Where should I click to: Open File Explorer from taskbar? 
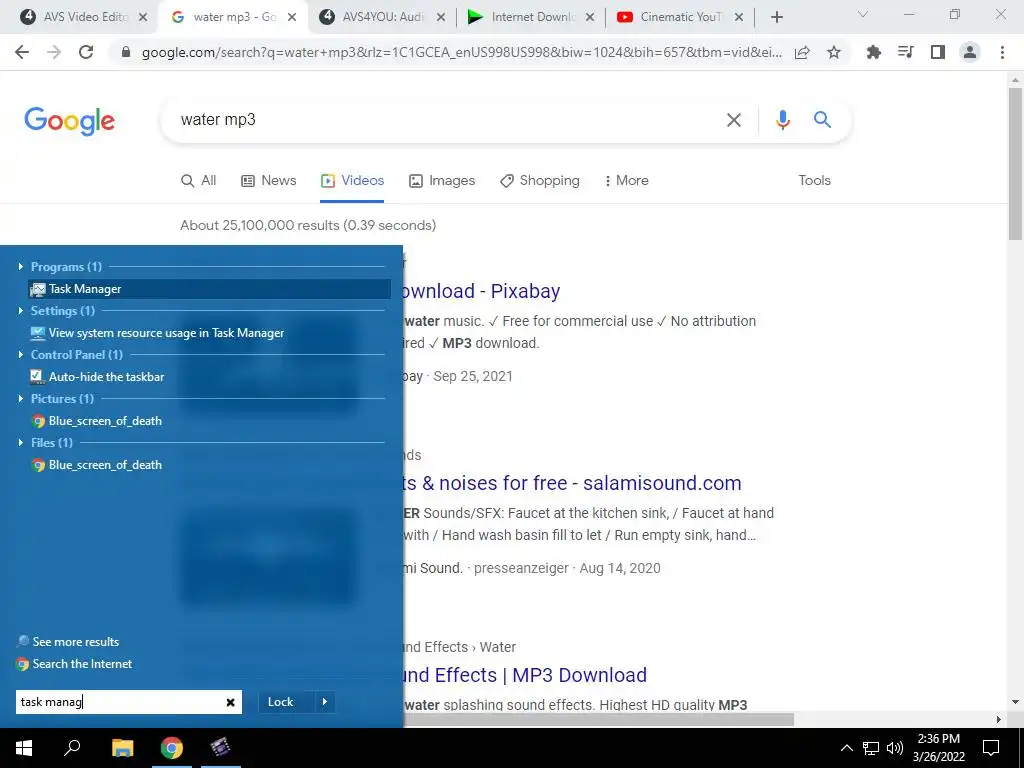(122, 748)
